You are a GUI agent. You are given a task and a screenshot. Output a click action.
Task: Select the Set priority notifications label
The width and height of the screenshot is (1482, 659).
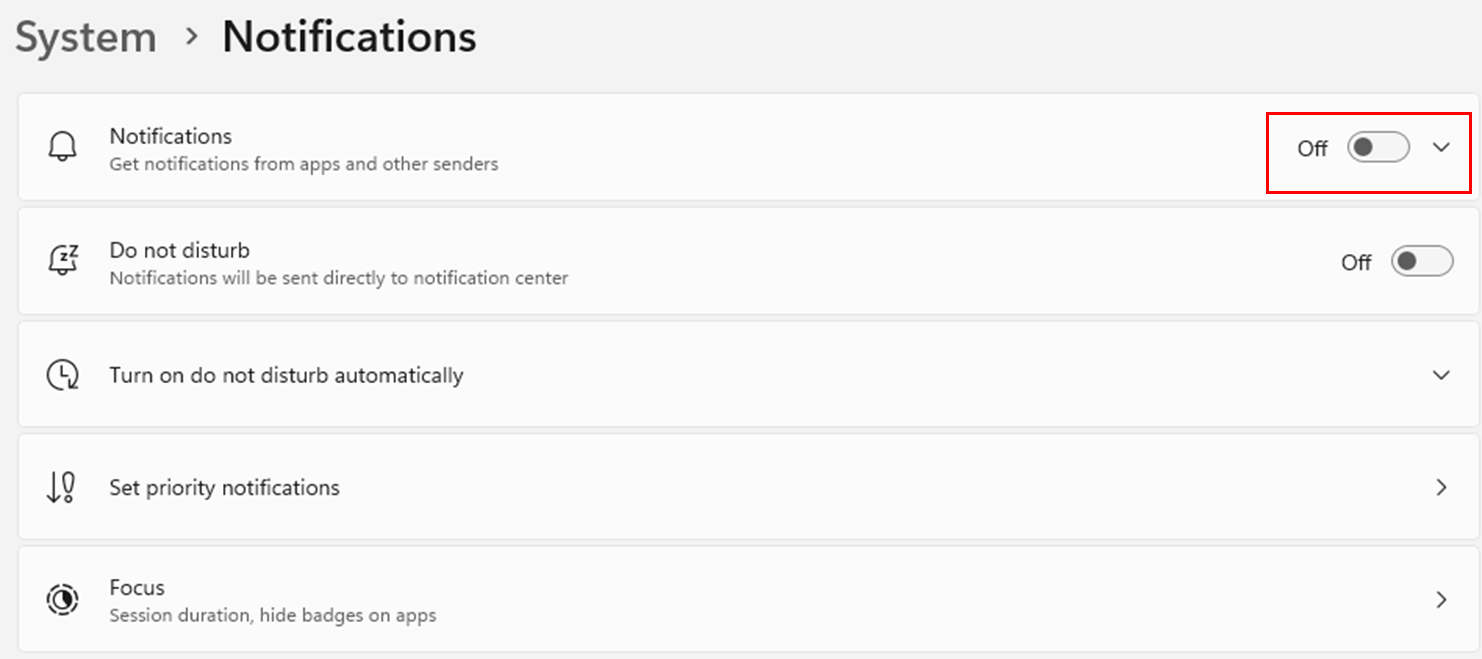pos(224,488)
